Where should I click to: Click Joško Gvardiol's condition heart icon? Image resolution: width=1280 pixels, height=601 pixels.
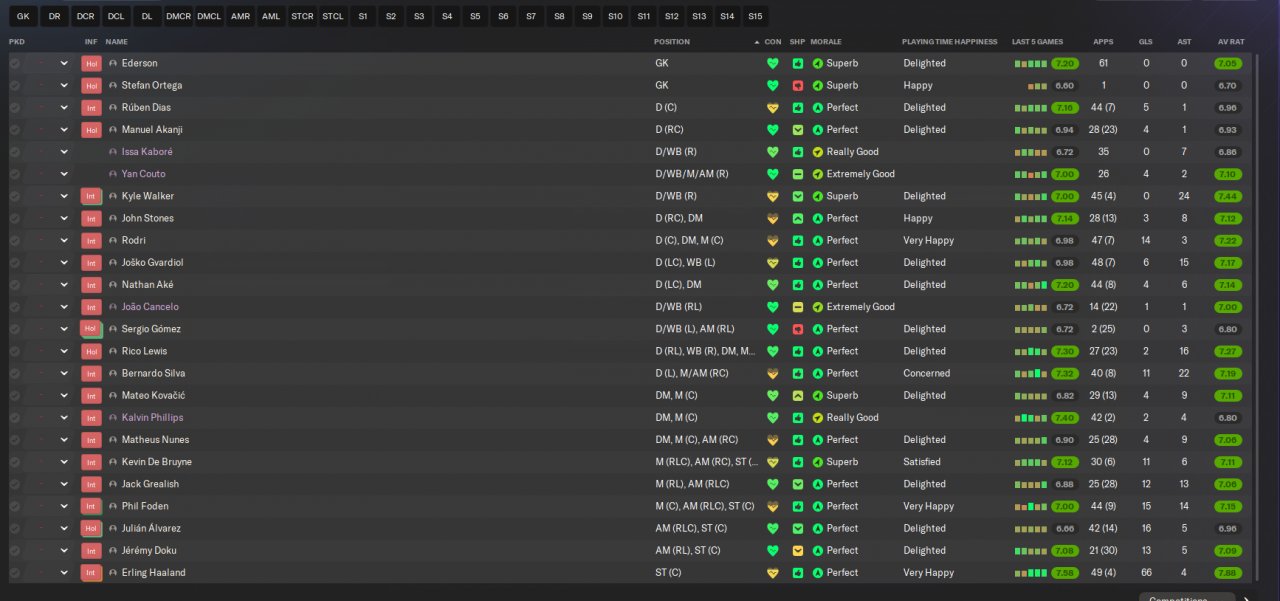point(772,262)
